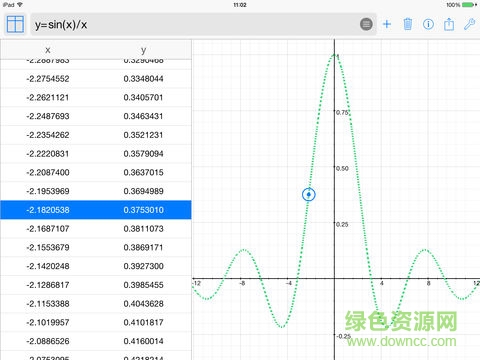This screenshot has height=360, width=480.
Task: Select cell showing 0.3694989
Action: (143, 191)
